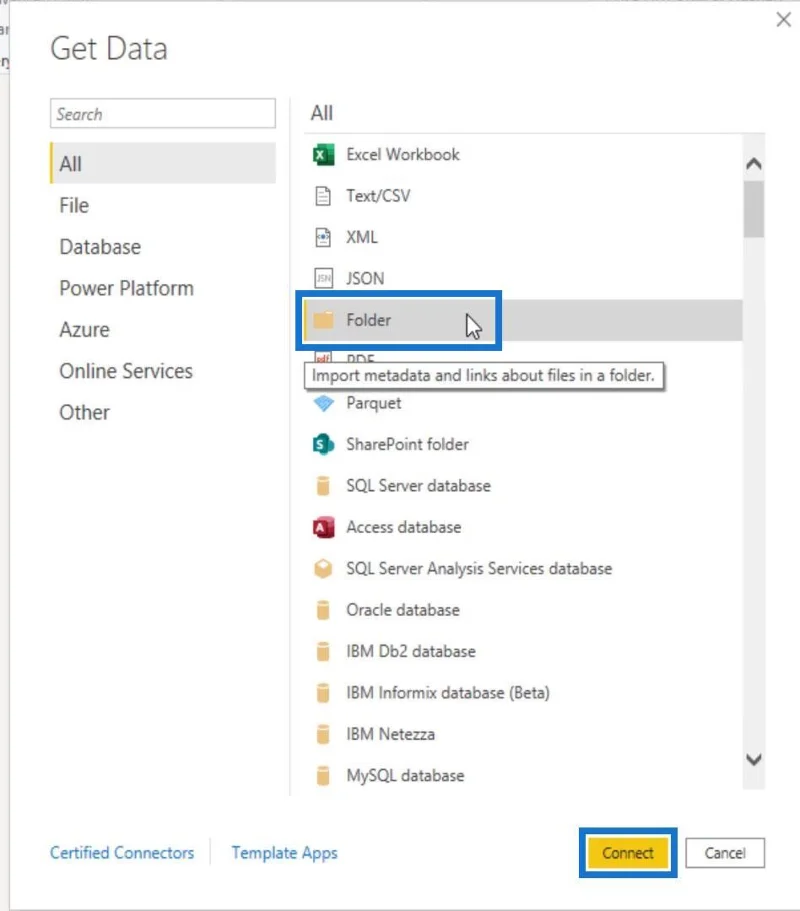Click the IBM Informix database icon
Viewport: 800px width, 911px height.
[323, 693]
